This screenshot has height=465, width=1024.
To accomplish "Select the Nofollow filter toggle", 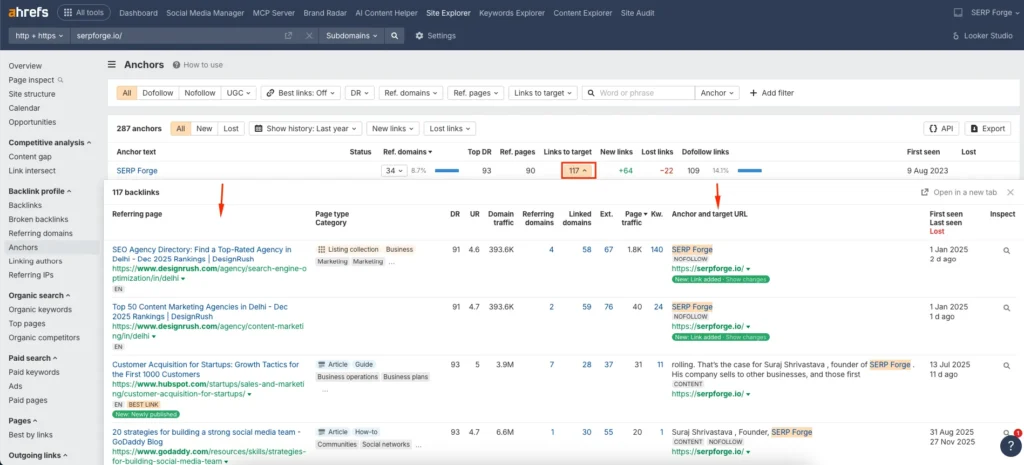I will pos(199,93).
